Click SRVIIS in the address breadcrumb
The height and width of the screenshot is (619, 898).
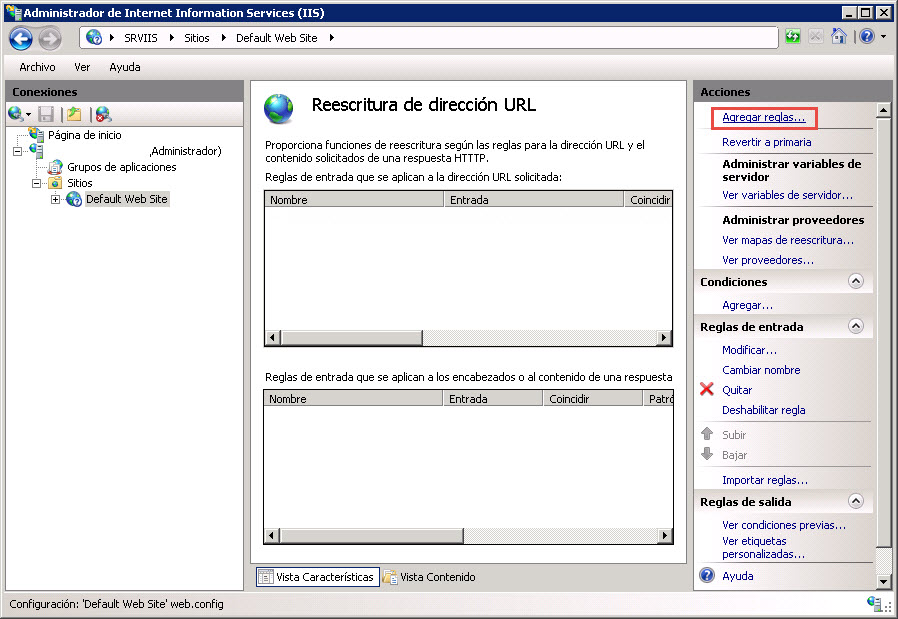(141, 38)
